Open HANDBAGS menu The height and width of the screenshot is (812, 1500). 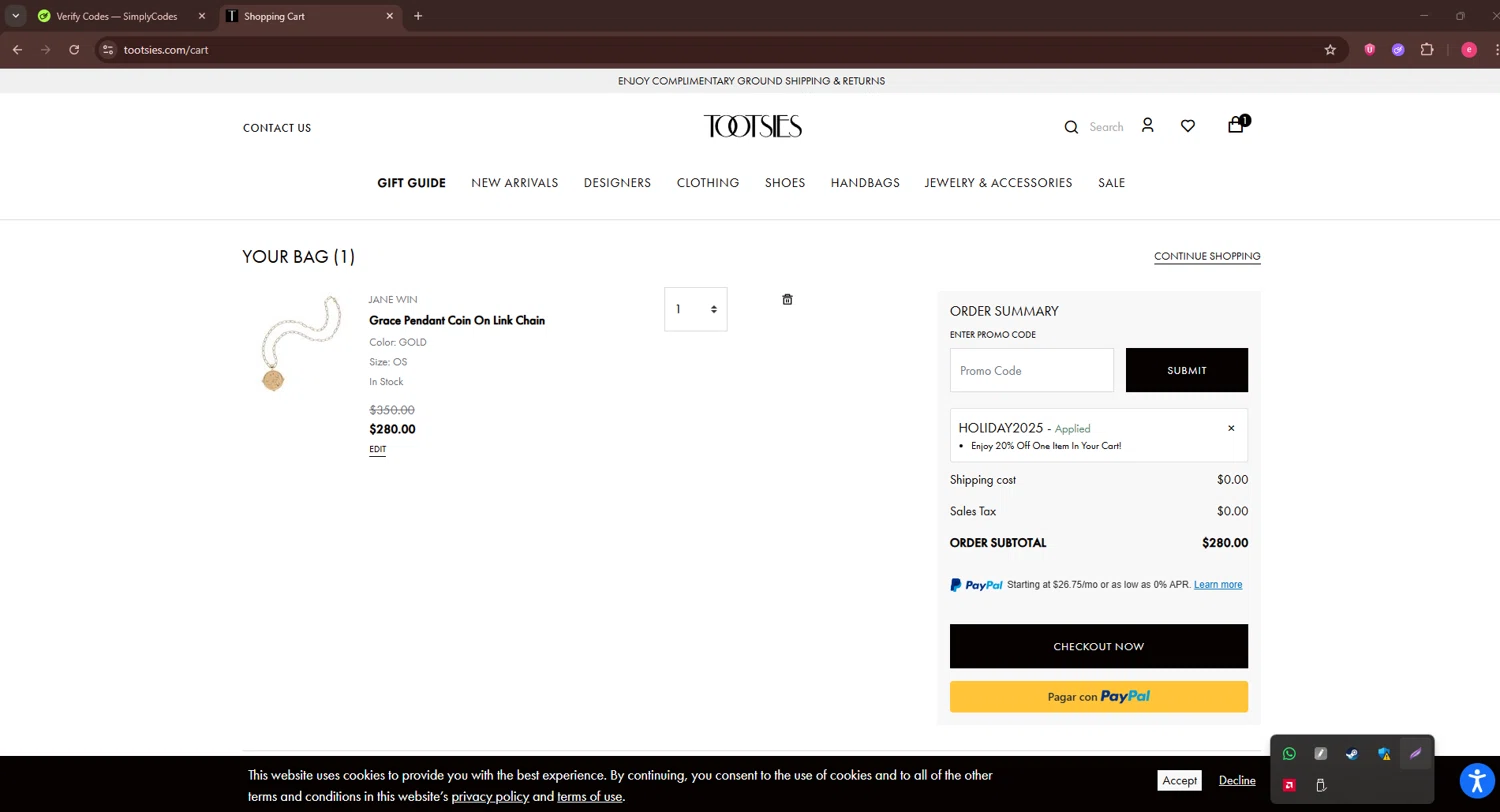point(865,183)
